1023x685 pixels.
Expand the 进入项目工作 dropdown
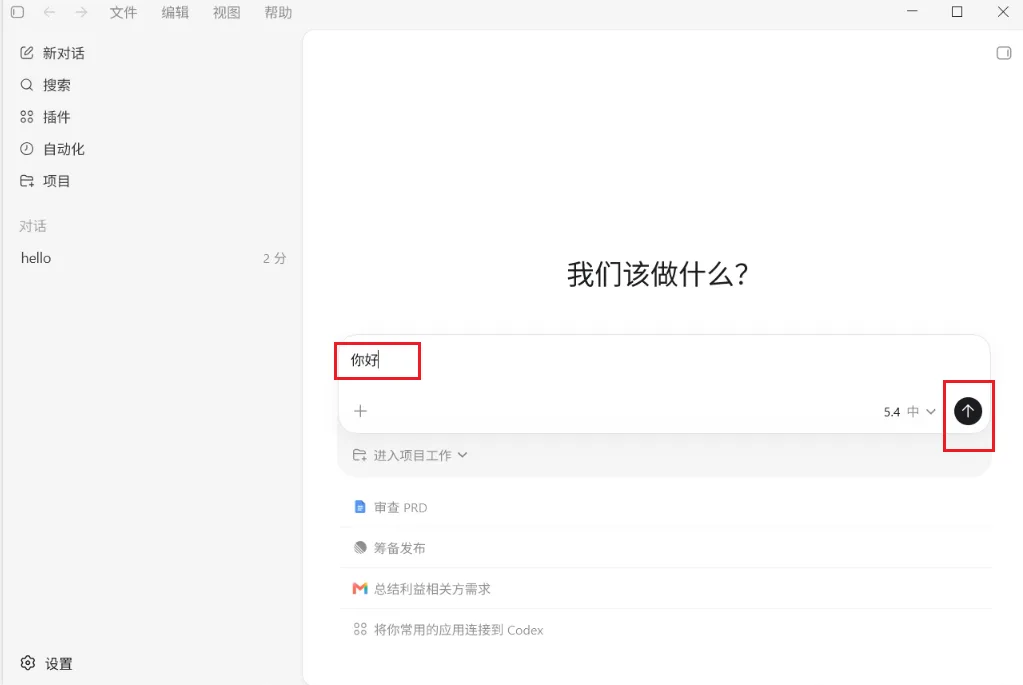(410, 455)
